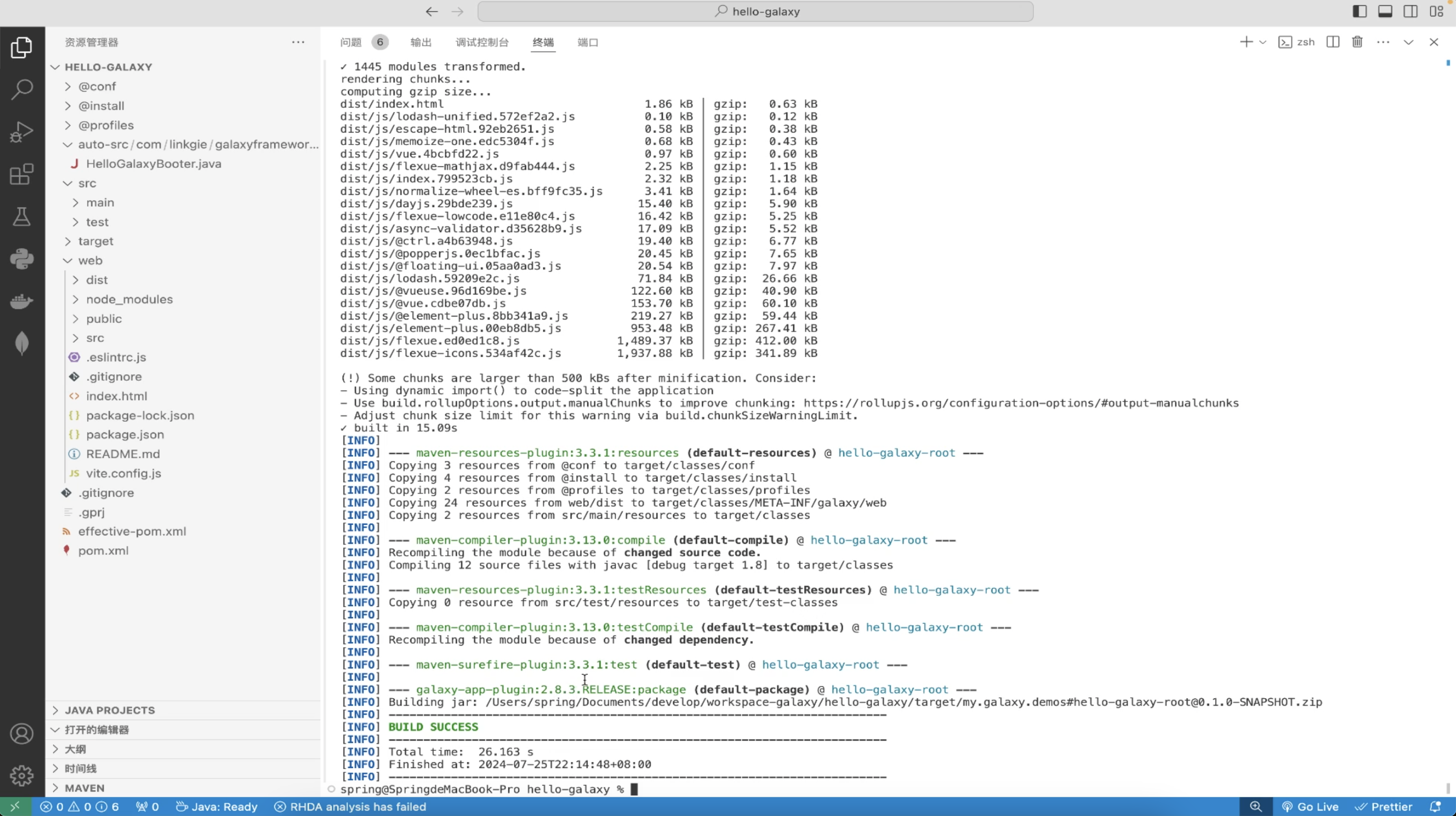Open the Run and Debug view

pos(22,132)
